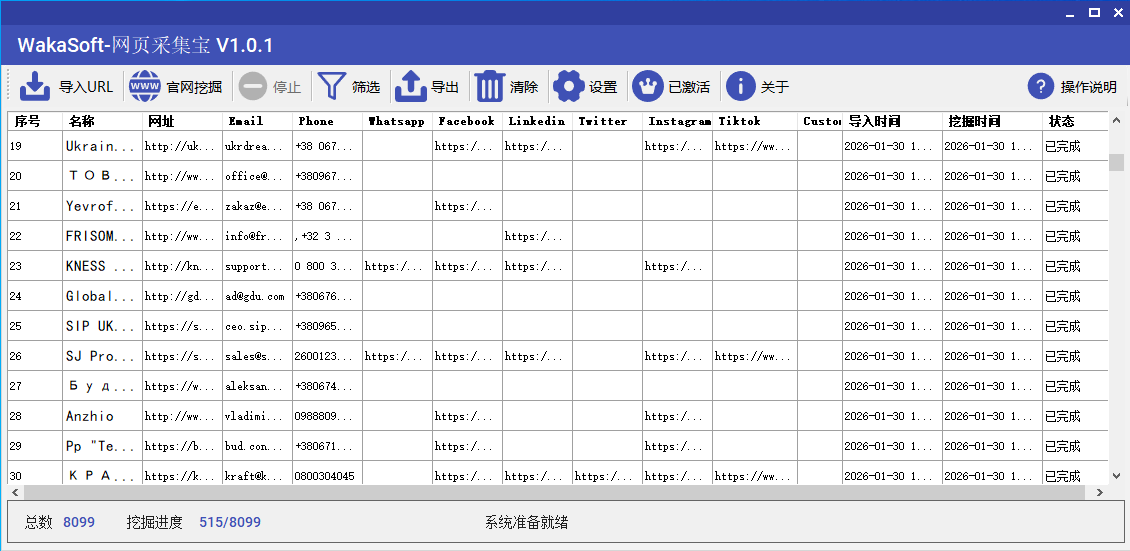The image size is (1130, 551).
Task: Click the horizontal scrollbar left arrow
Action: (14, 493)
